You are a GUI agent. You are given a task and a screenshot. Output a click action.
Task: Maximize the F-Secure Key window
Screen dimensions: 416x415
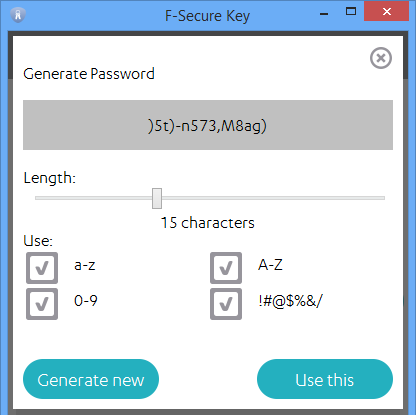[351, 12]
